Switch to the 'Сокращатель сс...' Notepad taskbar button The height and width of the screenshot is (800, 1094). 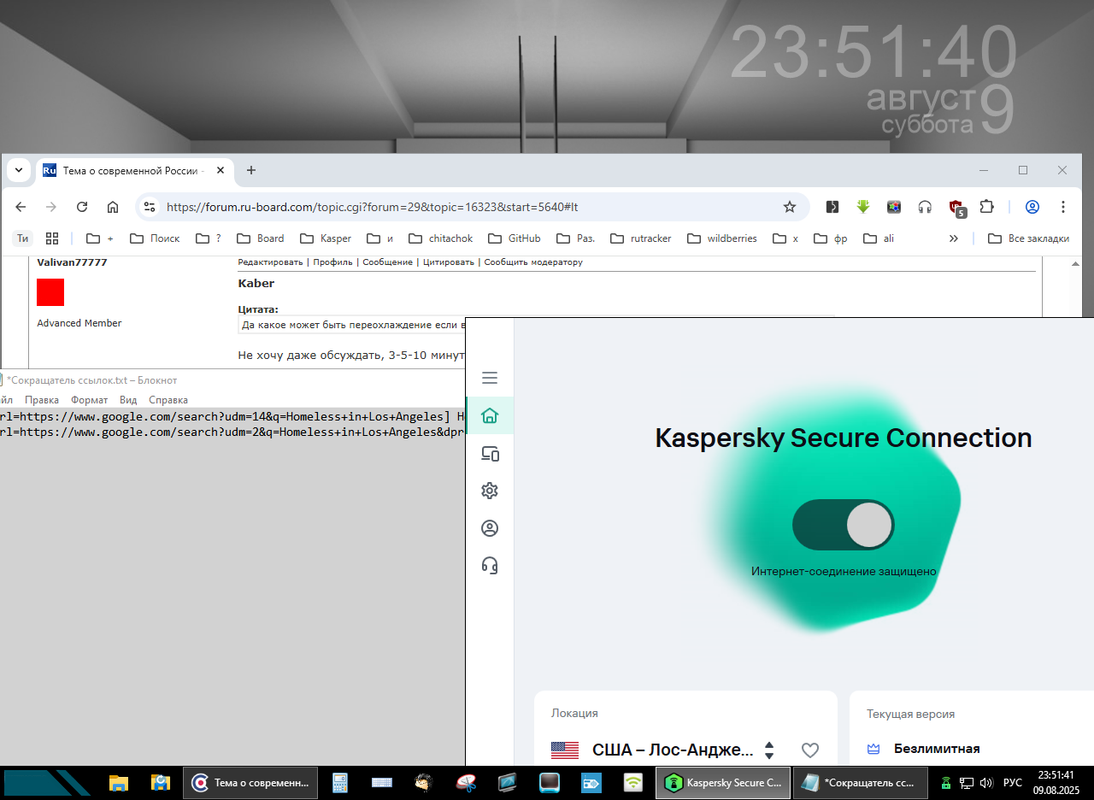(x=860, y=783)
